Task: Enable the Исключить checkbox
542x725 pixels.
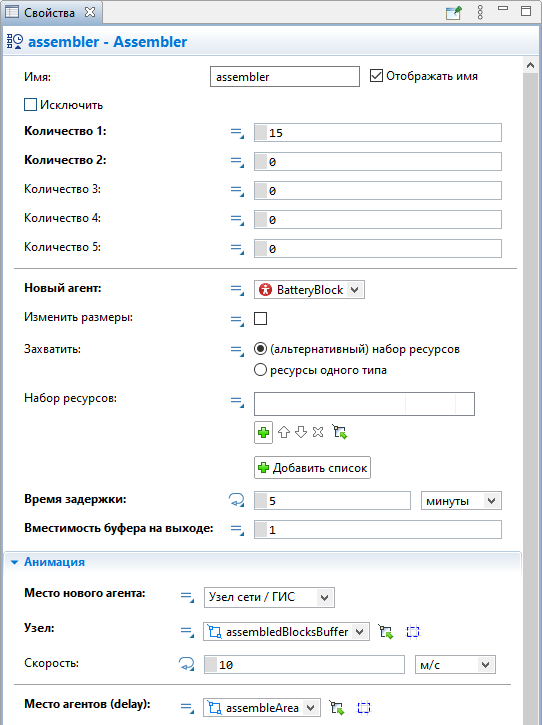Action: [x=30, y=104]
